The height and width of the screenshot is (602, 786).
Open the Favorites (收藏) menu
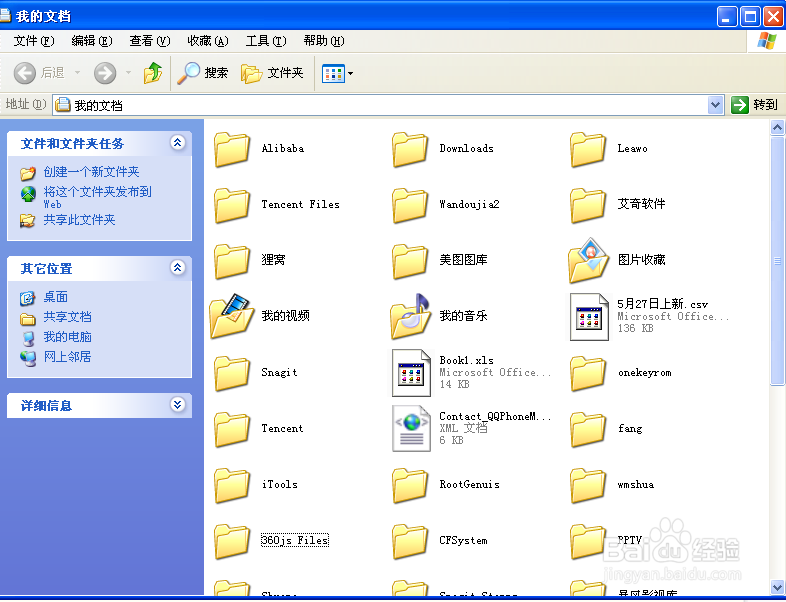(208, 41)
